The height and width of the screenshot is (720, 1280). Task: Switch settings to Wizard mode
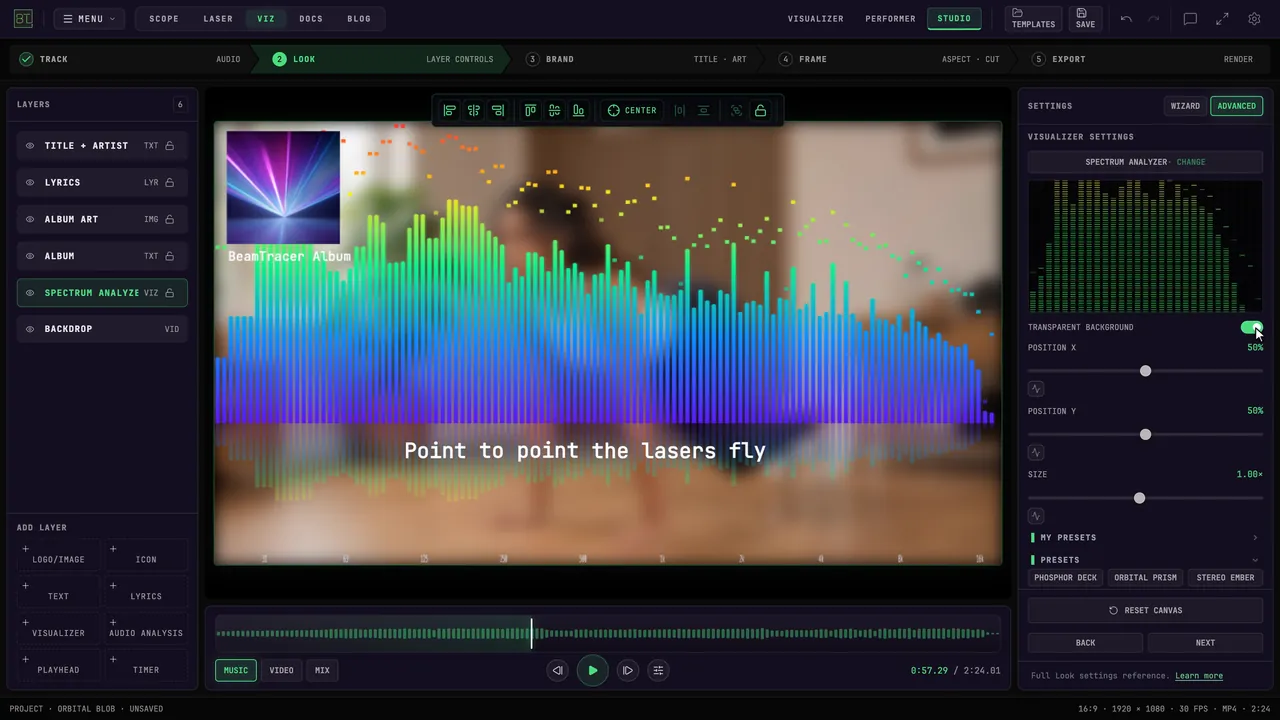pyautogui.click(x=1185, y=106)
